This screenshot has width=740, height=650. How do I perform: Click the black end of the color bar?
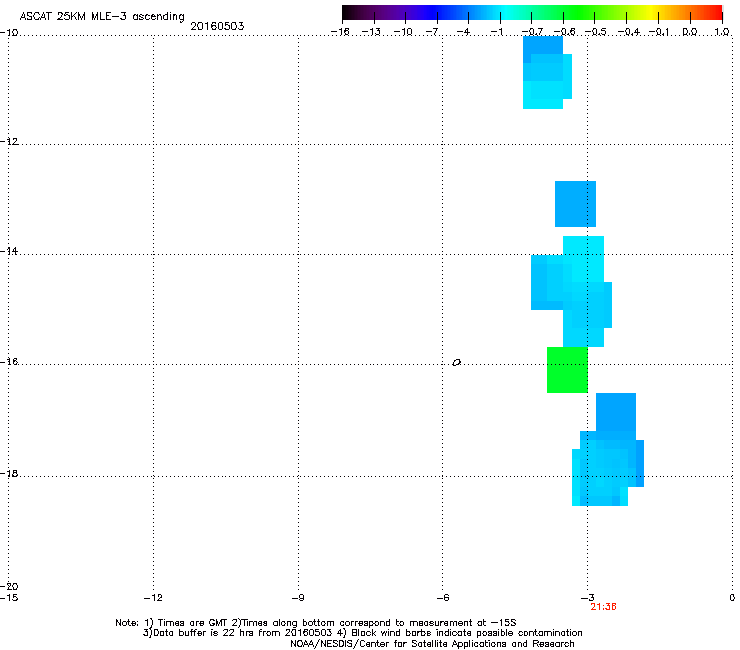tap(349, 12)
